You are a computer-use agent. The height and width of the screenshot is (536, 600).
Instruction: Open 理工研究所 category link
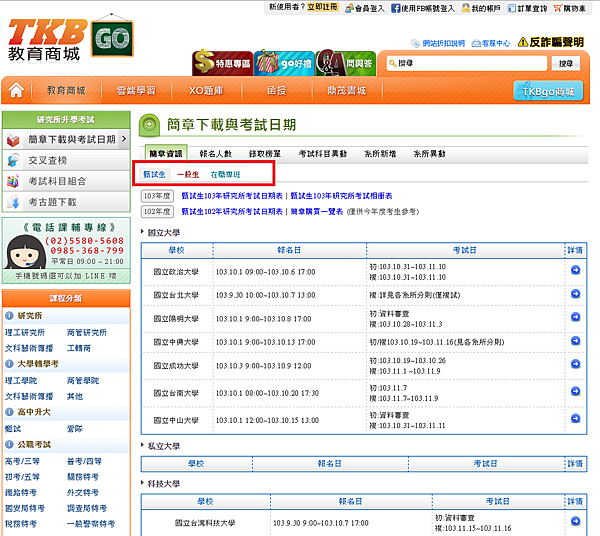[x=25, y=332]
